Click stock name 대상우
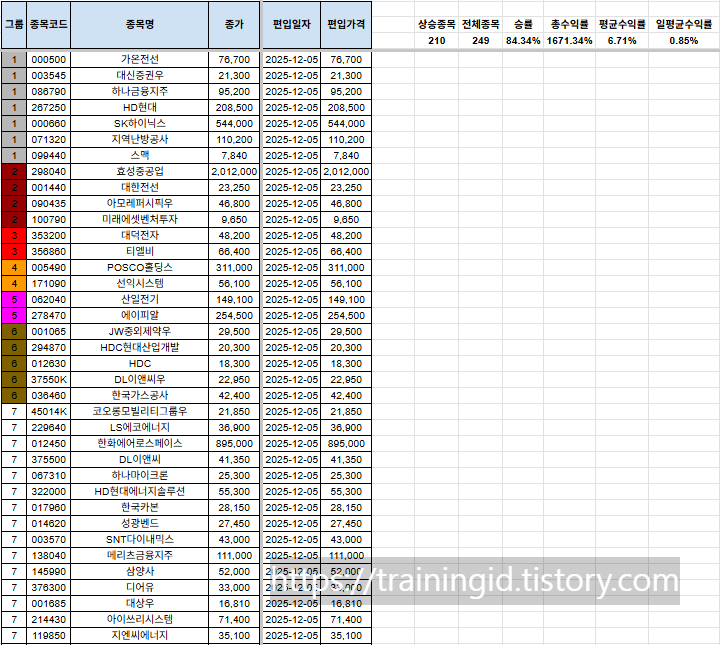 click(x=140, y=604)
